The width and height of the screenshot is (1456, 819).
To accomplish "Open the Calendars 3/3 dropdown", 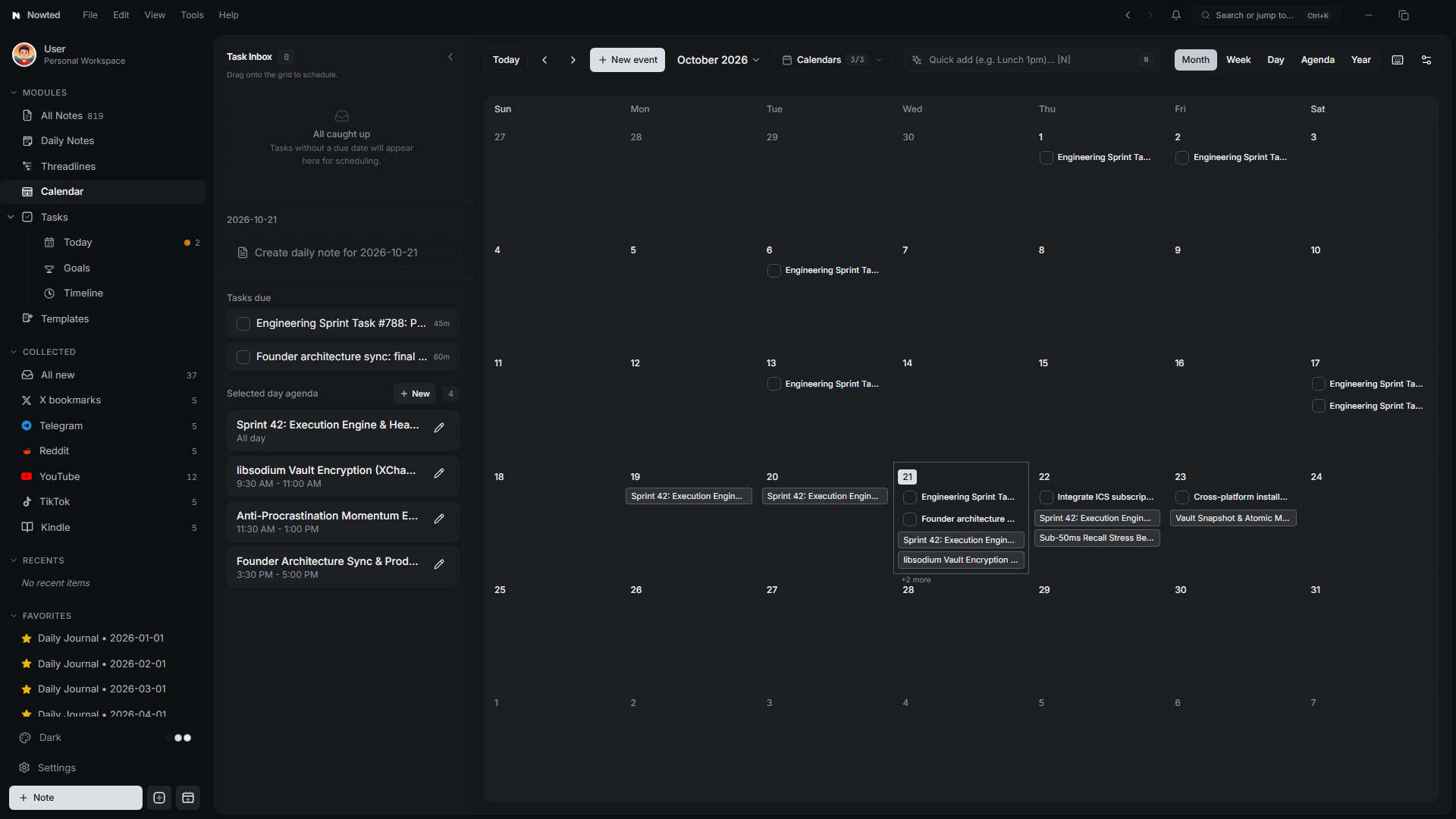I will [x=832, y=60].
